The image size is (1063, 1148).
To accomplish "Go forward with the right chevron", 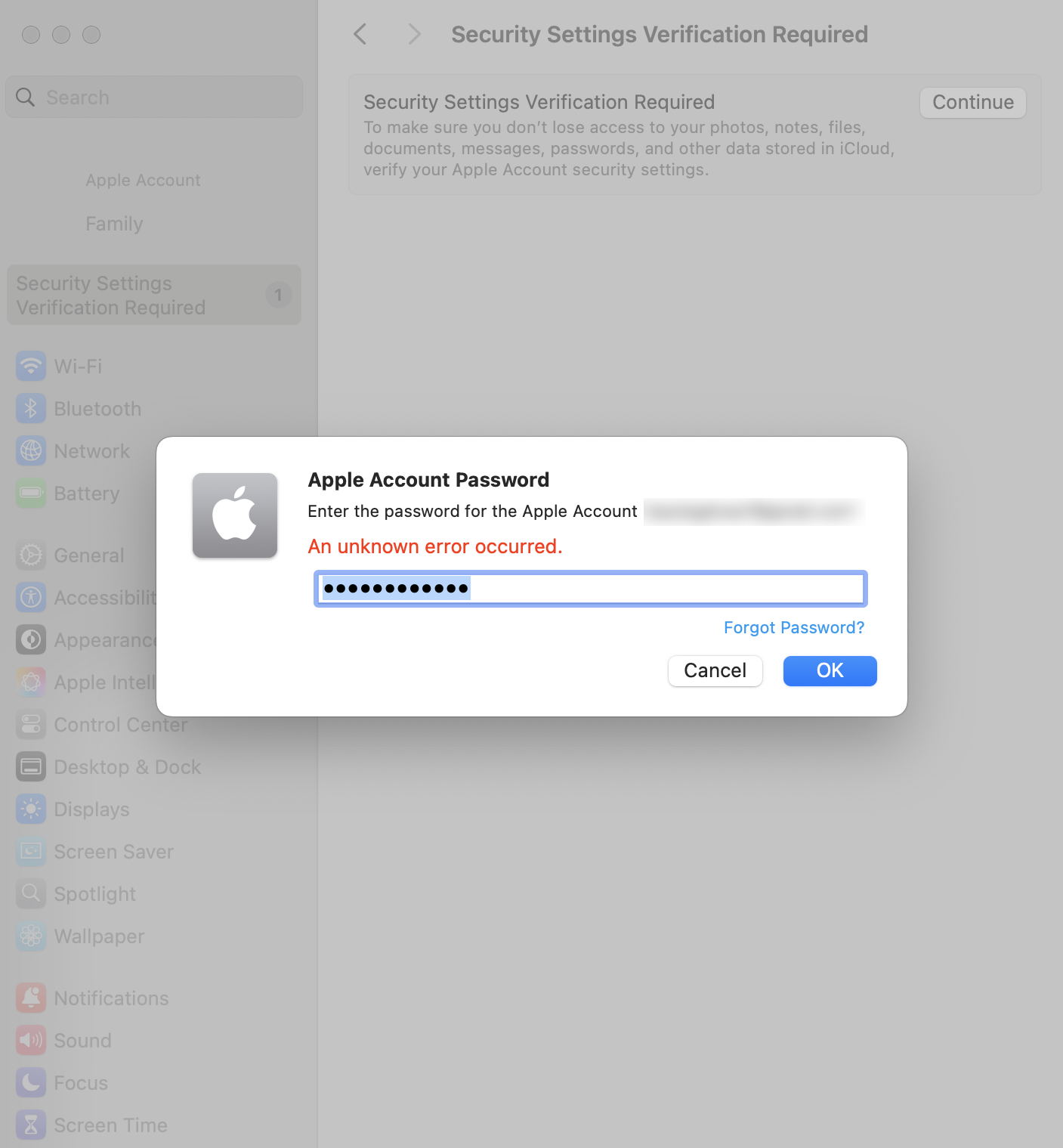I will [x=413, y=34].
